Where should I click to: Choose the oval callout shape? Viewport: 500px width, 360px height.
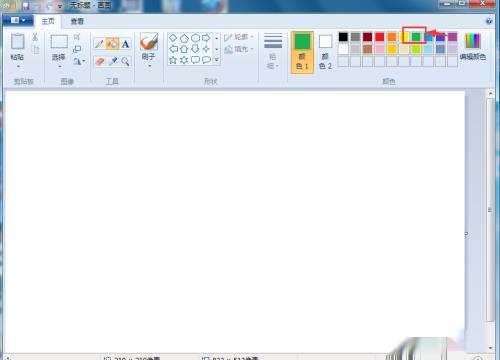(206, 60)
